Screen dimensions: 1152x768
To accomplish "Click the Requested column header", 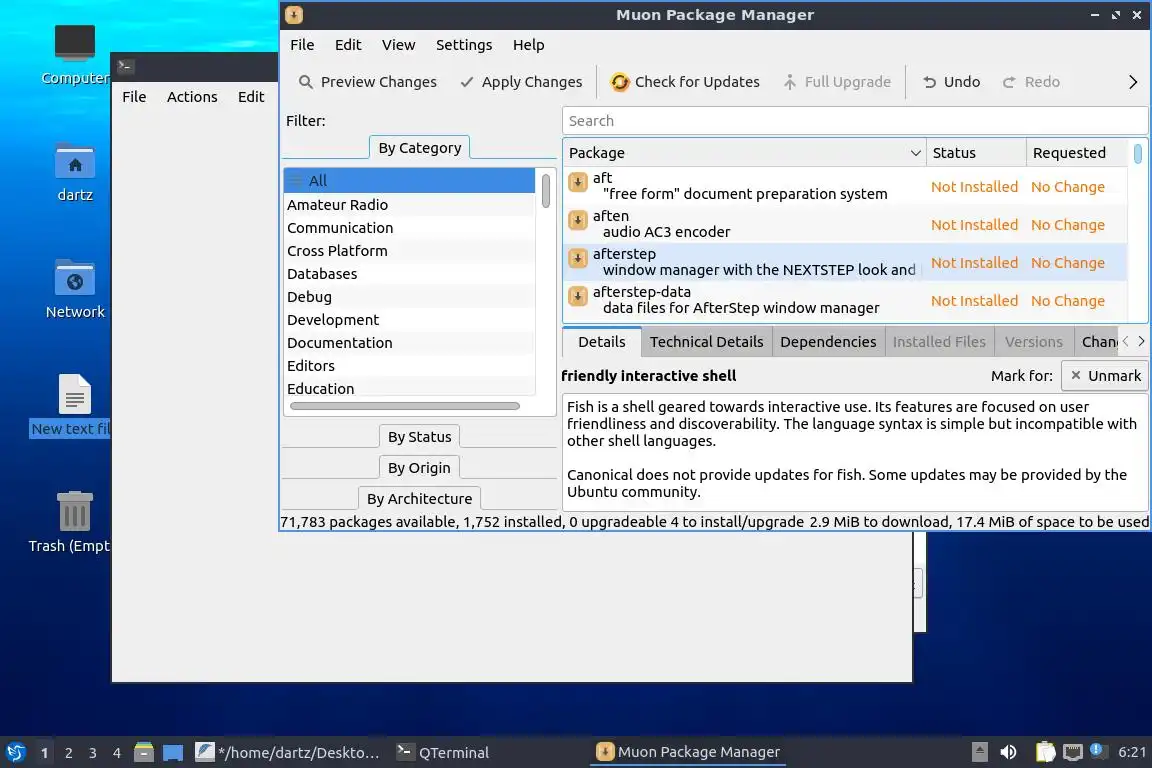I will 1076,153.
